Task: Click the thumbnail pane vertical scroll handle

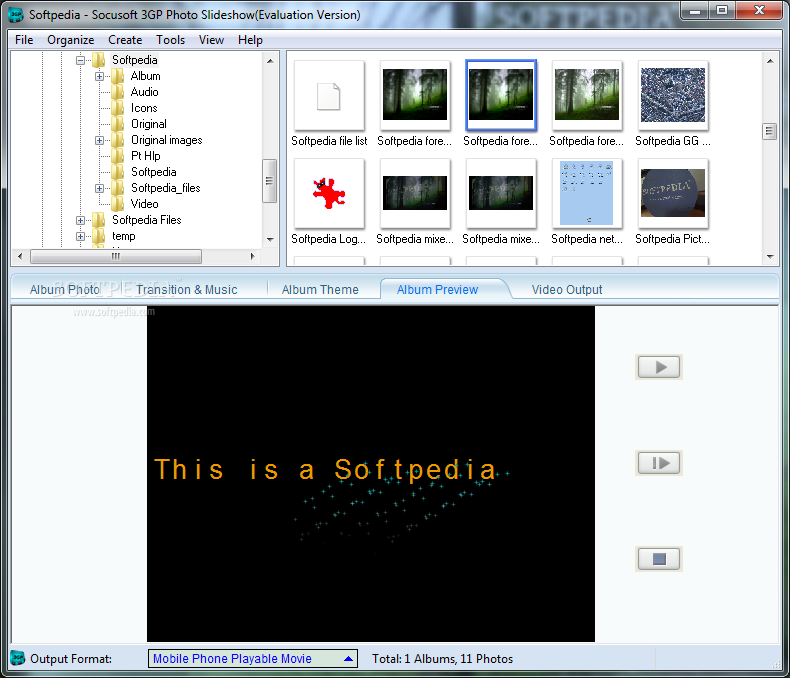Action: 769,131
